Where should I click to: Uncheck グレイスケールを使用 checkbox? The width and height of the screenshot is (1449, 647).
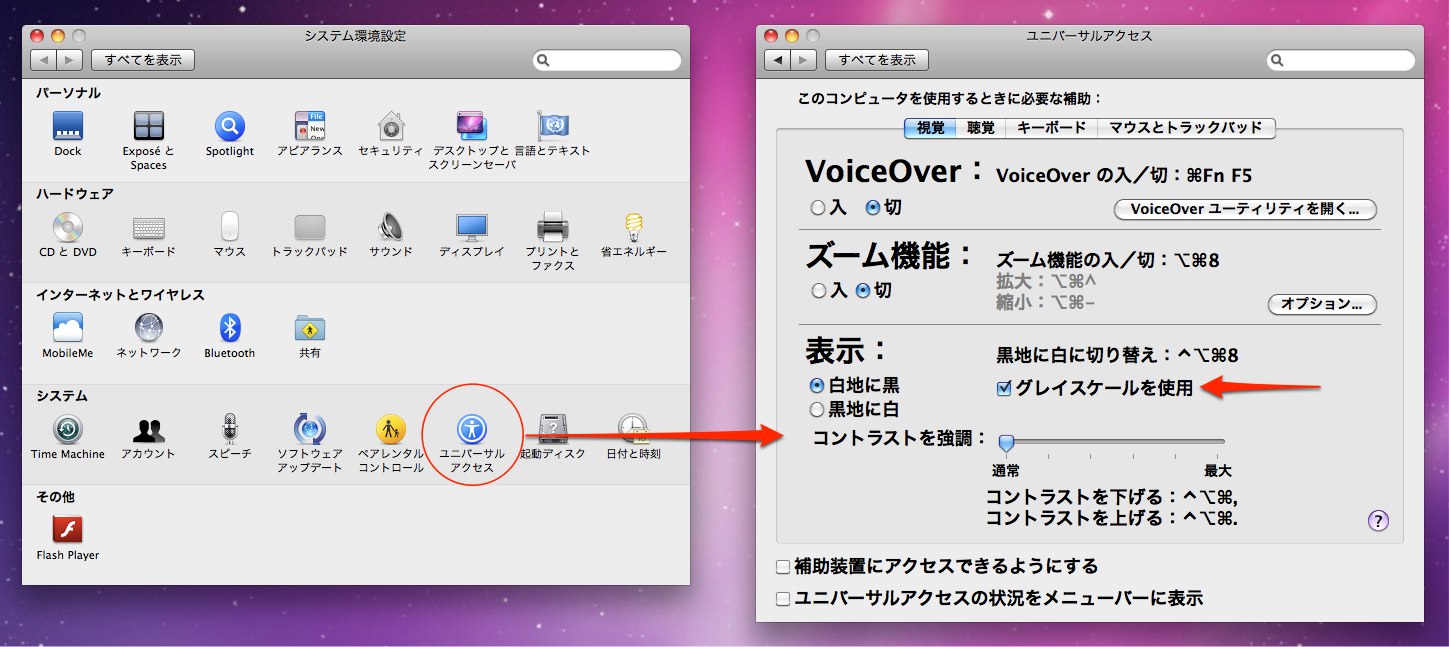(1005, 388)
